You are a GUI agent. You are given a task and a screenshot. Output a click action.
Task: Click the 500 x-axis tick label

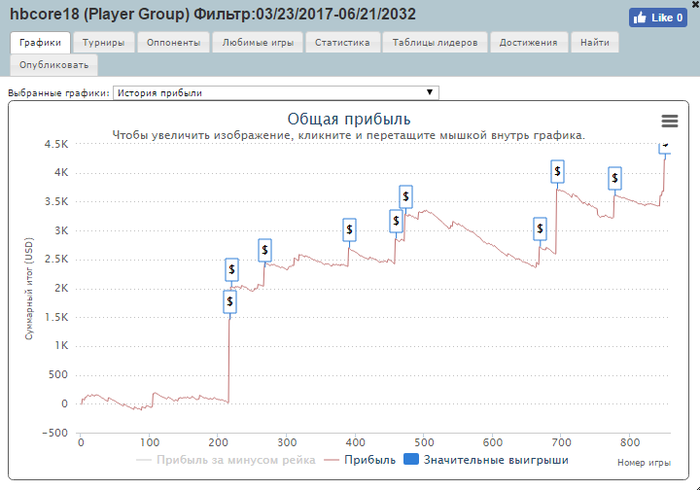[x=424, y=442]
